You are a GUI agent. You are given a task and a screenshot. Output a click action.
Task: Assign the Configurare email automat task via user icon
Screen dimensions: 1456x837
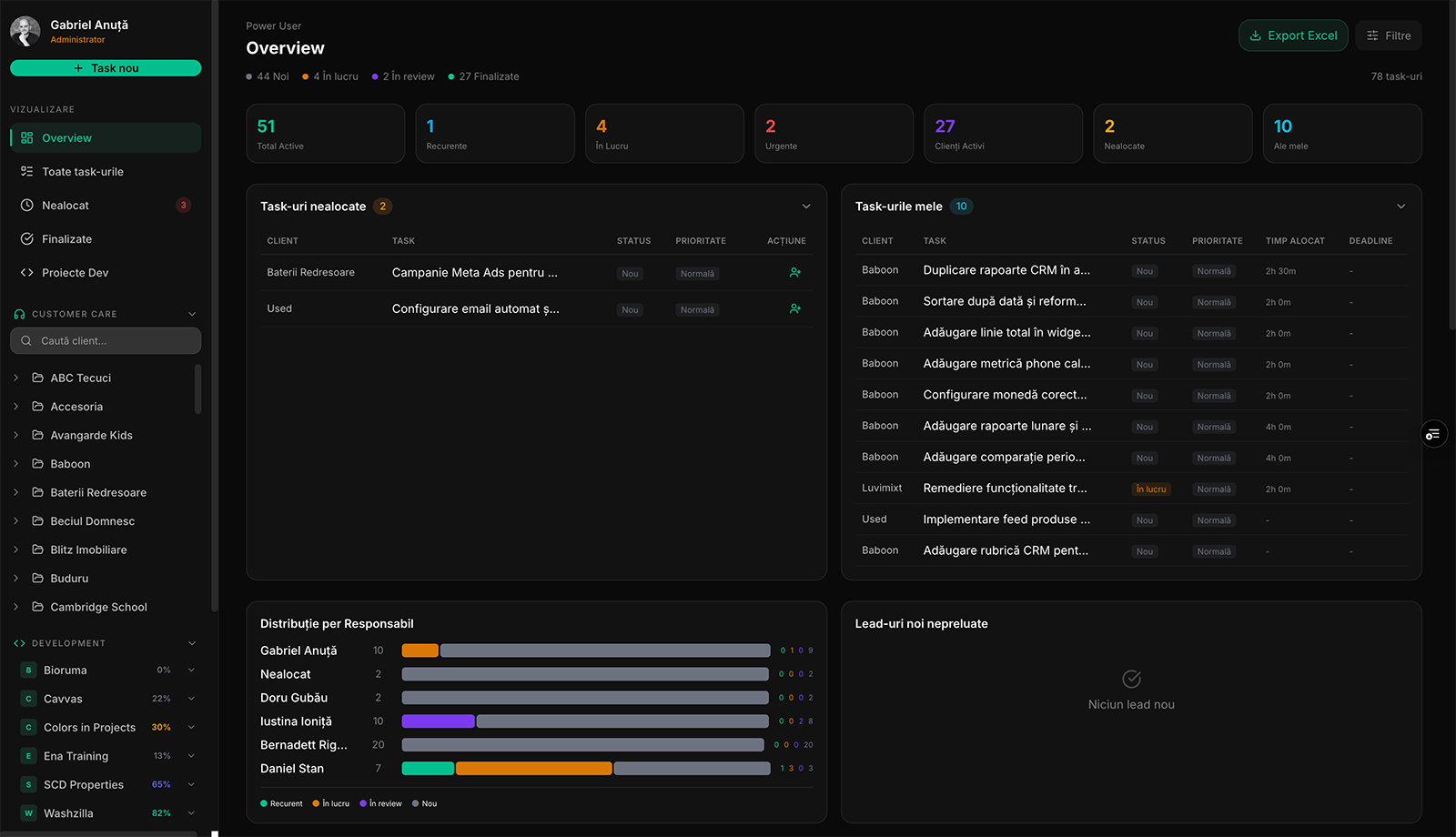(x=795, y=309)
